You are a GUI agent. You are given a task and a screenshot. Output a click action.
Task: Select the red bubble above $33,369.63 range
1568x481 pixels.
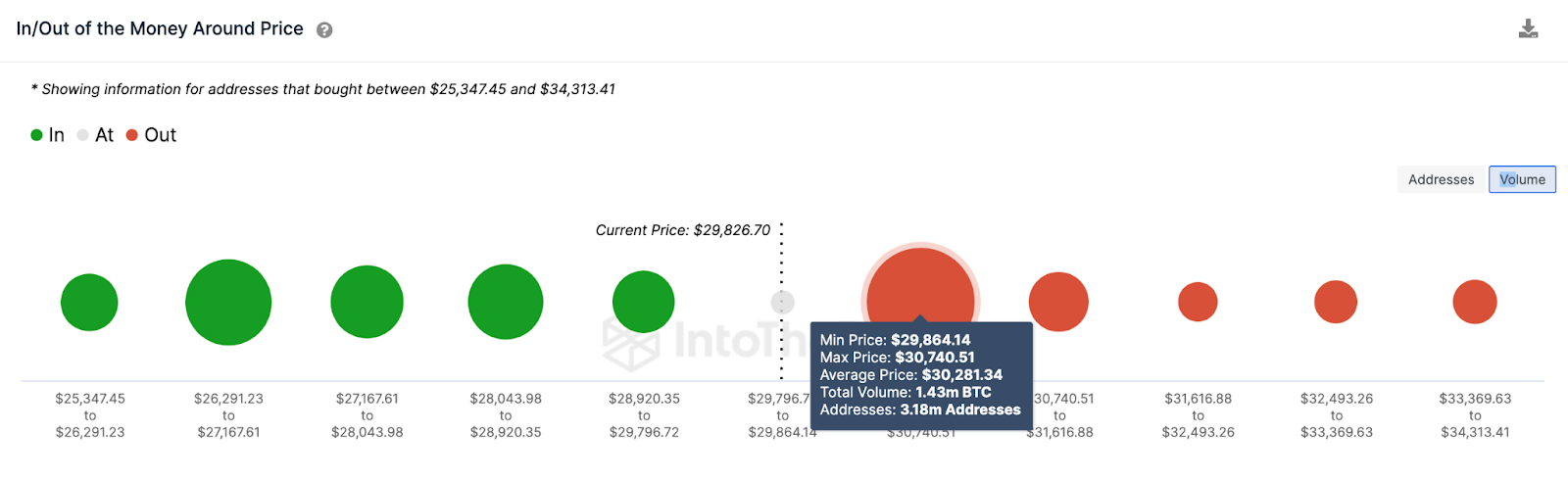coord(1475,302)
